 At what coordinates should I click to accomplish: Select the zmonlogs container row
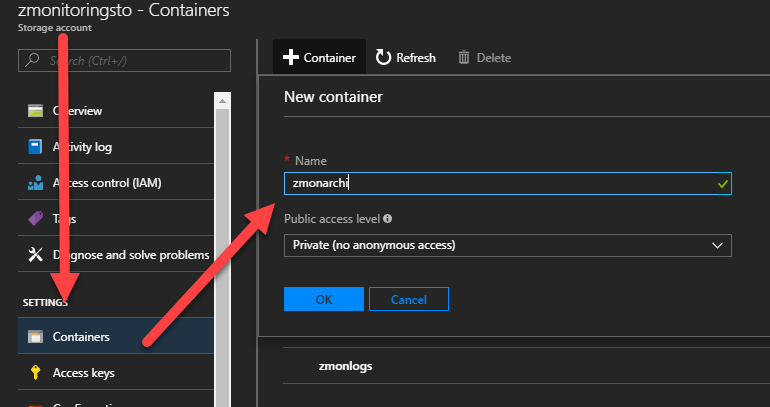526,366
